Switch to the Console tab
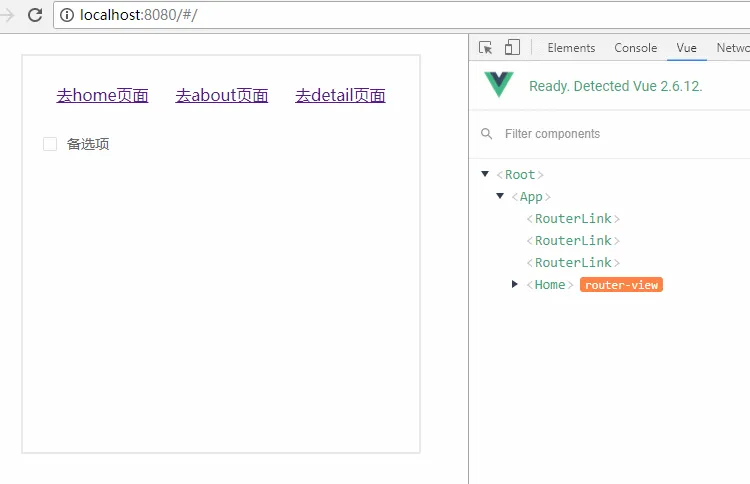Image resolution: width=750 pixels, height=484 pixels. tap(635, 48)
